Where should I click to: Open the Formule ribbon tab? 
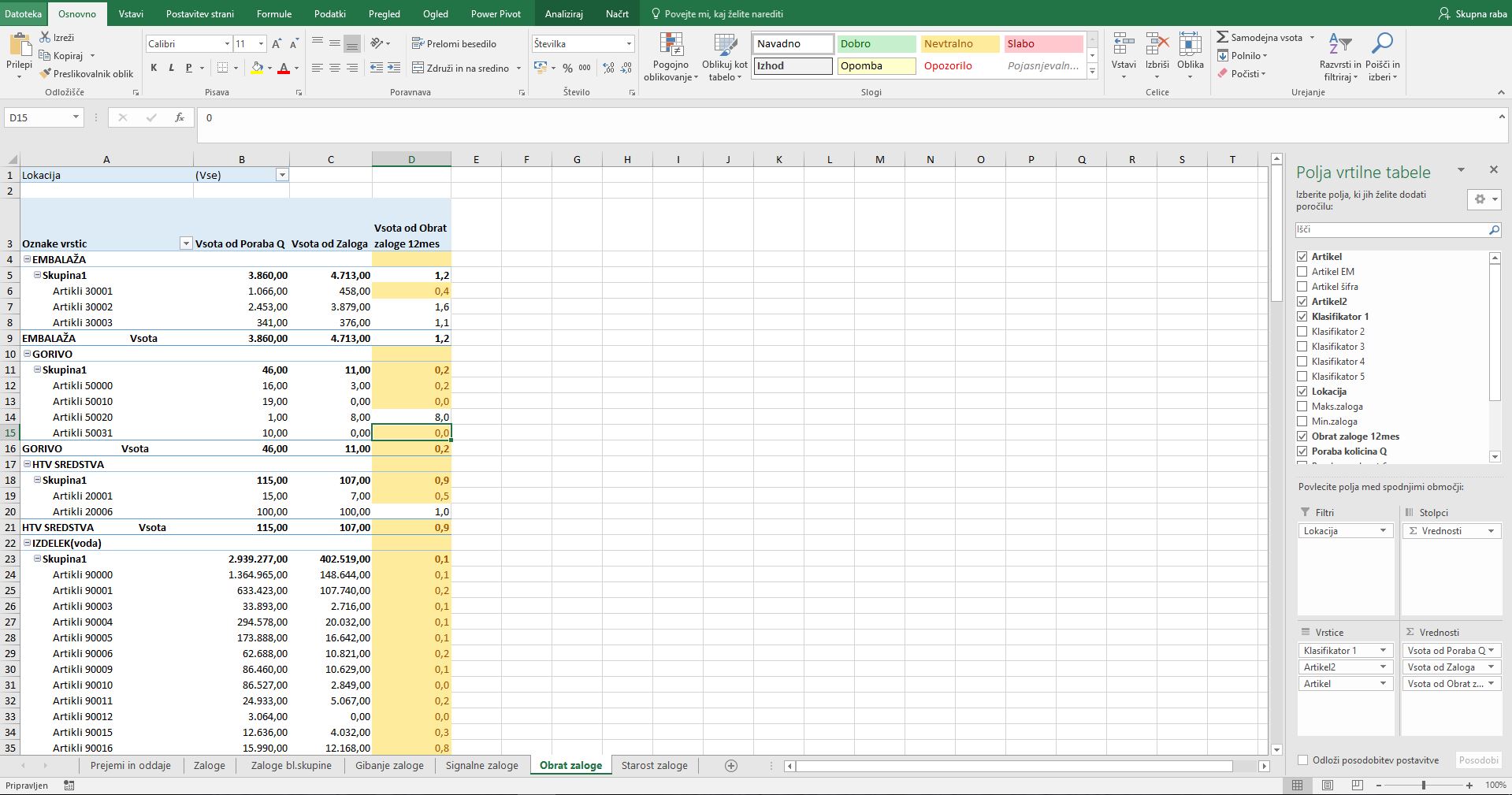(273, 13)
